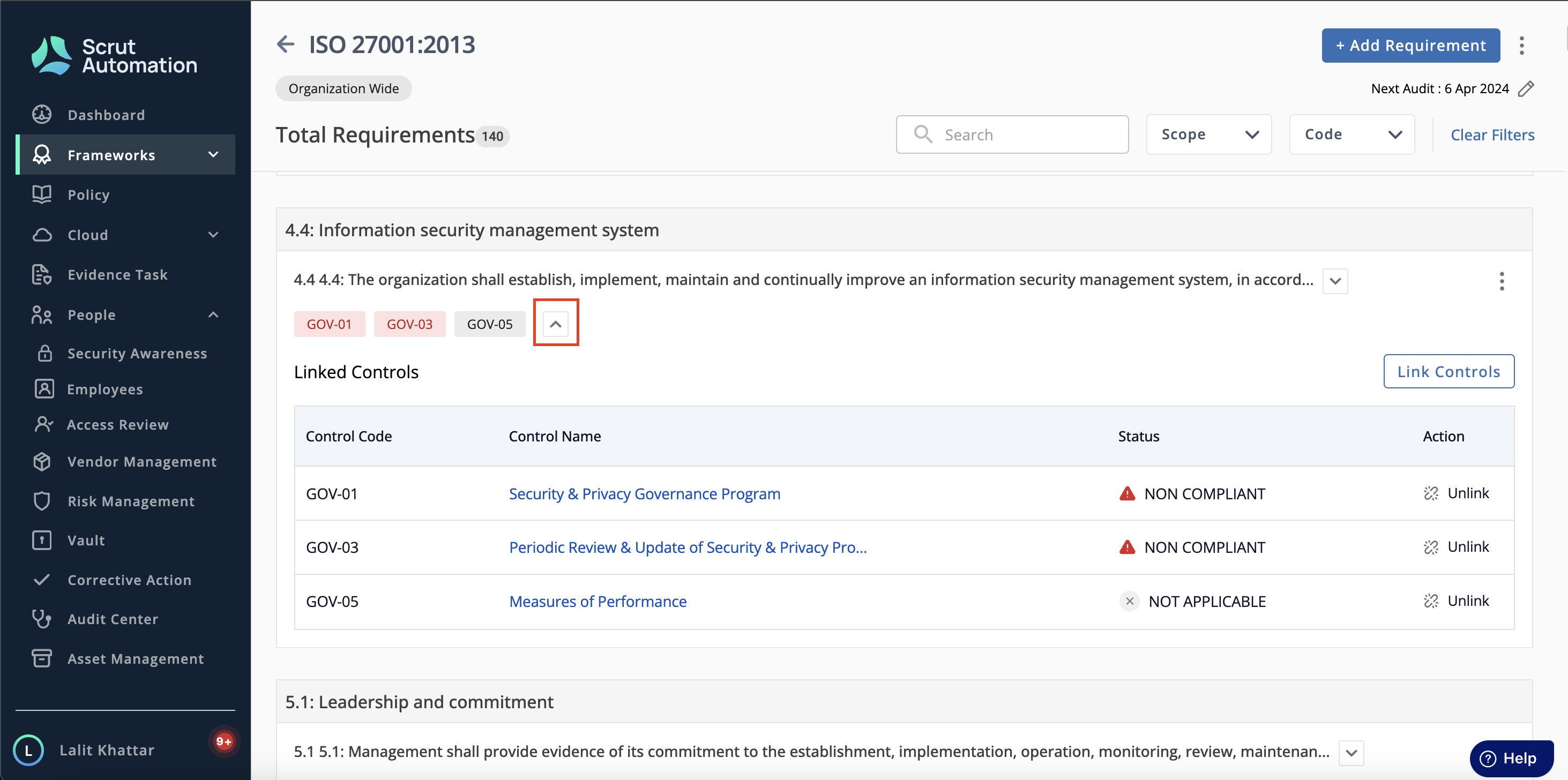Expand the 4.4 requirement description
The height and width of the screenshot is (780, 1568).
[1335, 281]
